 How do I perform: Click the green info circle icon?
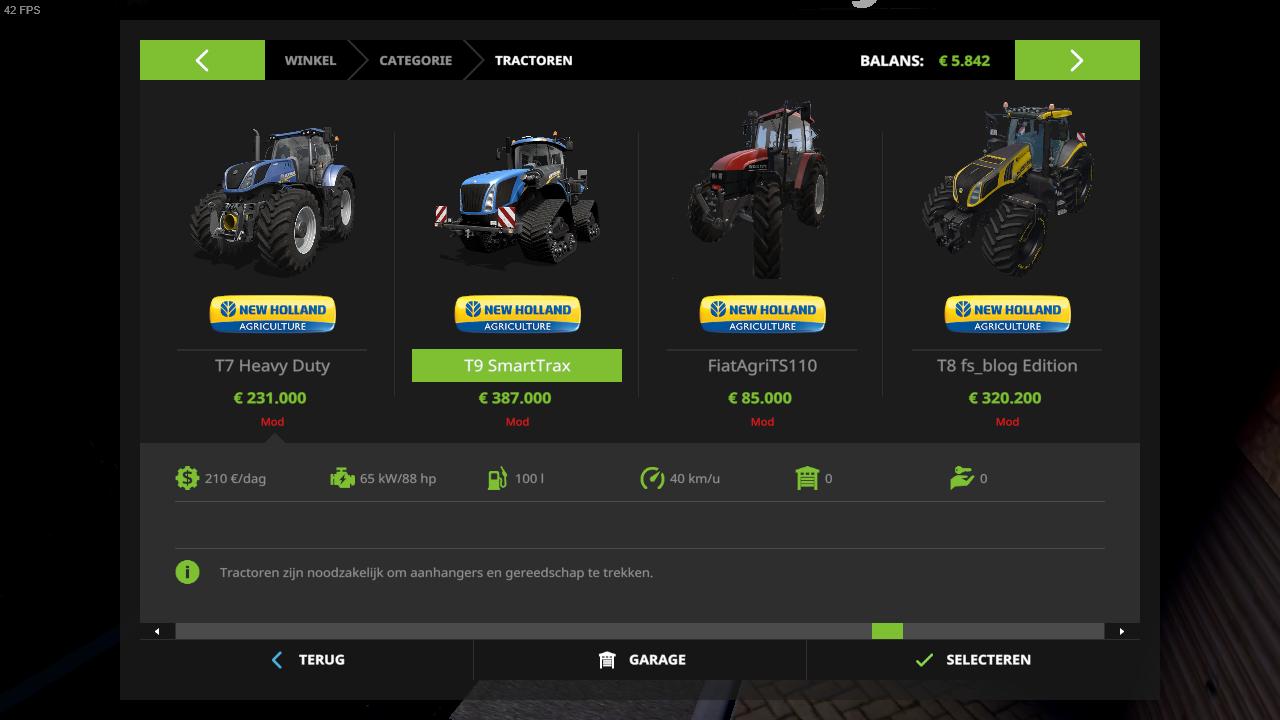(187, 572)
